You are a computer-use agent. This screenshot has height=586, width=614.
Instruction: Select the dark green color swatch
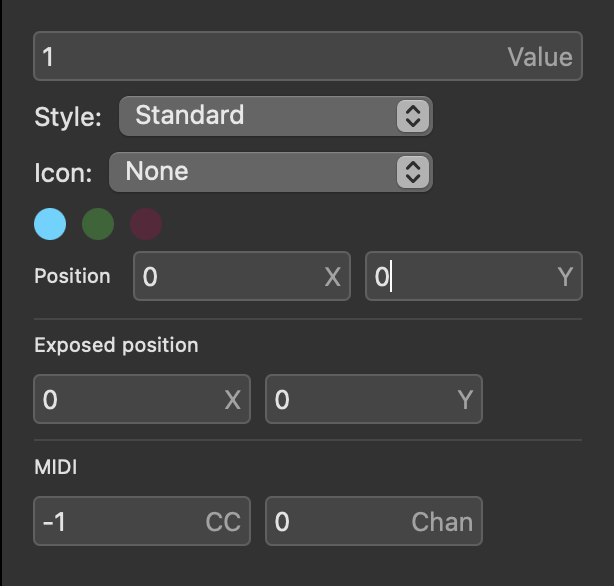(x=98, y=224)
